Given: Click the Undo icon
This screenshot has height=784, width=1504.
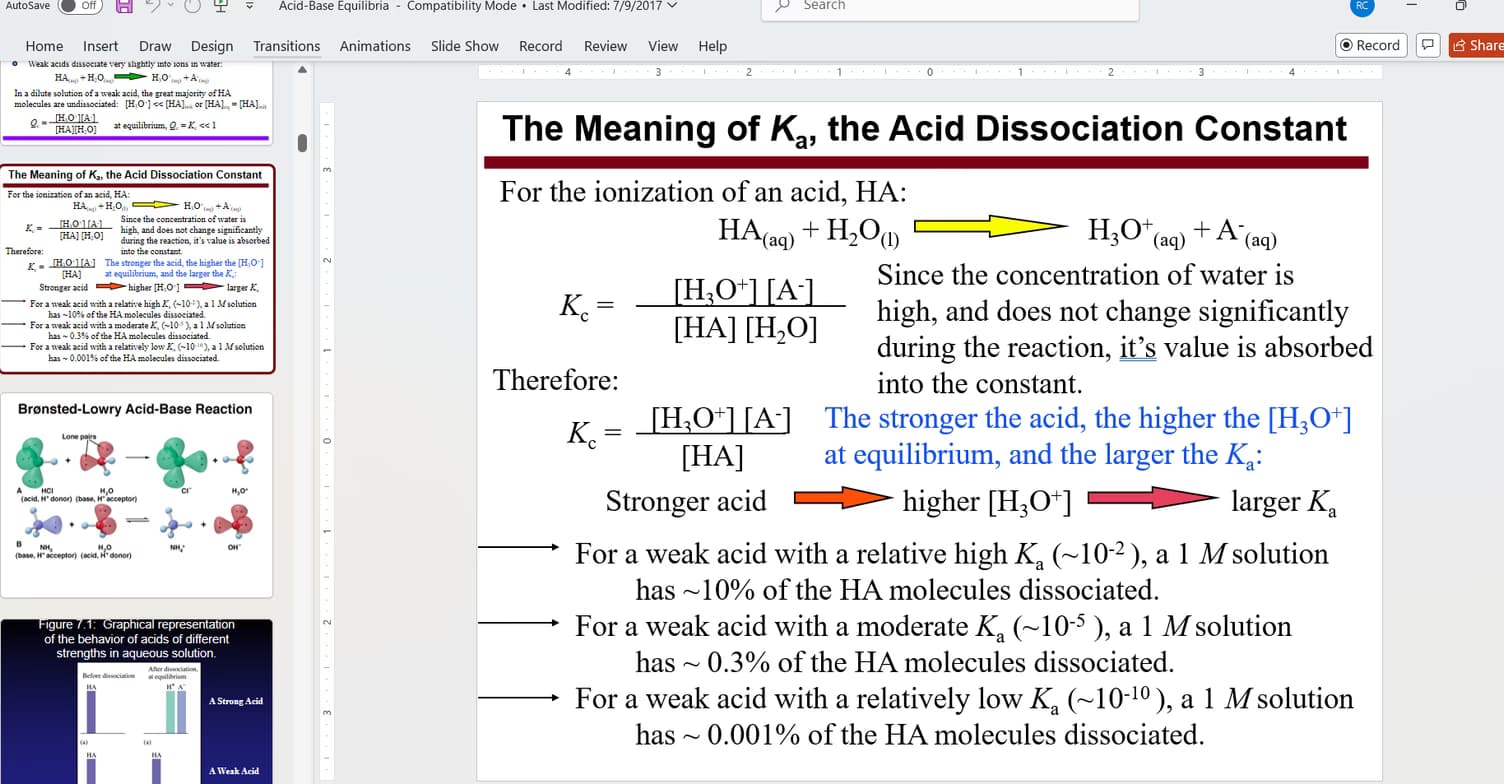Looking at the screenshot, I should 153,7.
